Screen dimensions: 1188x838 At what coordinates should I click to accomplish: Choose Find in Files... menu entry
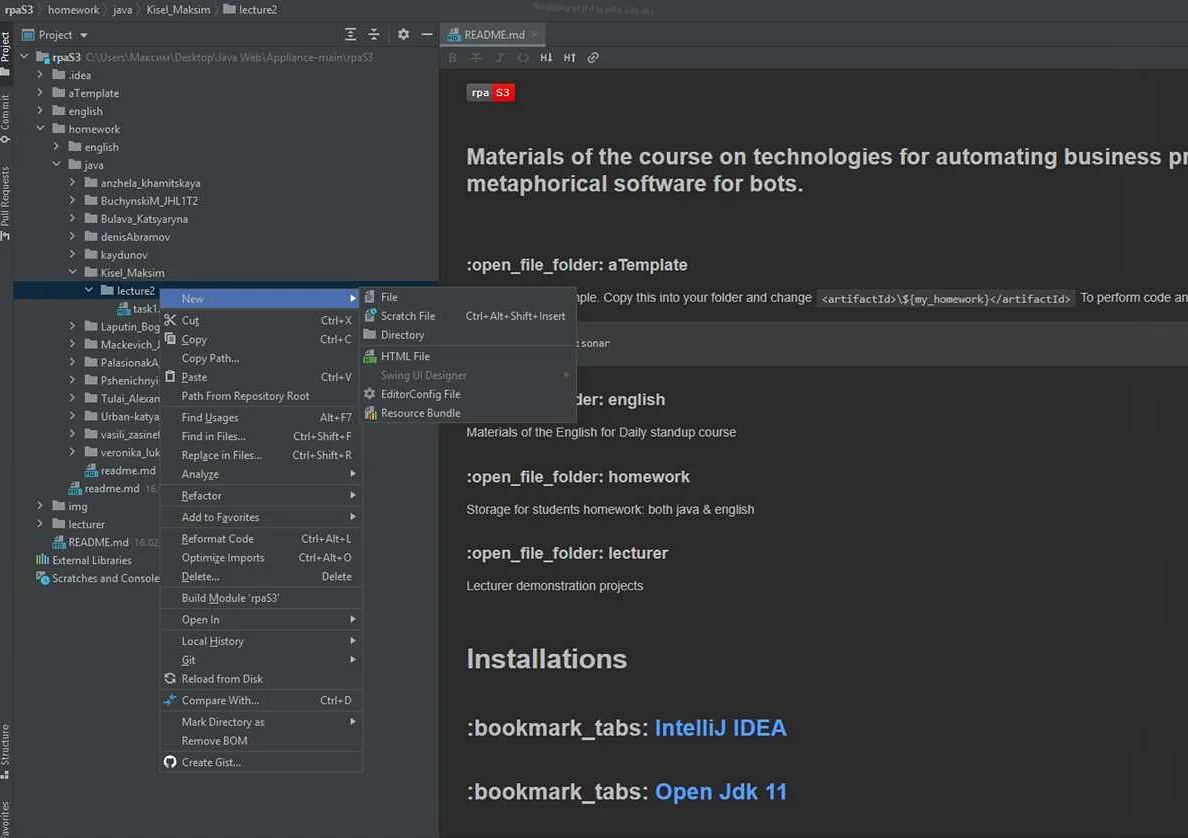coord(261,436)
